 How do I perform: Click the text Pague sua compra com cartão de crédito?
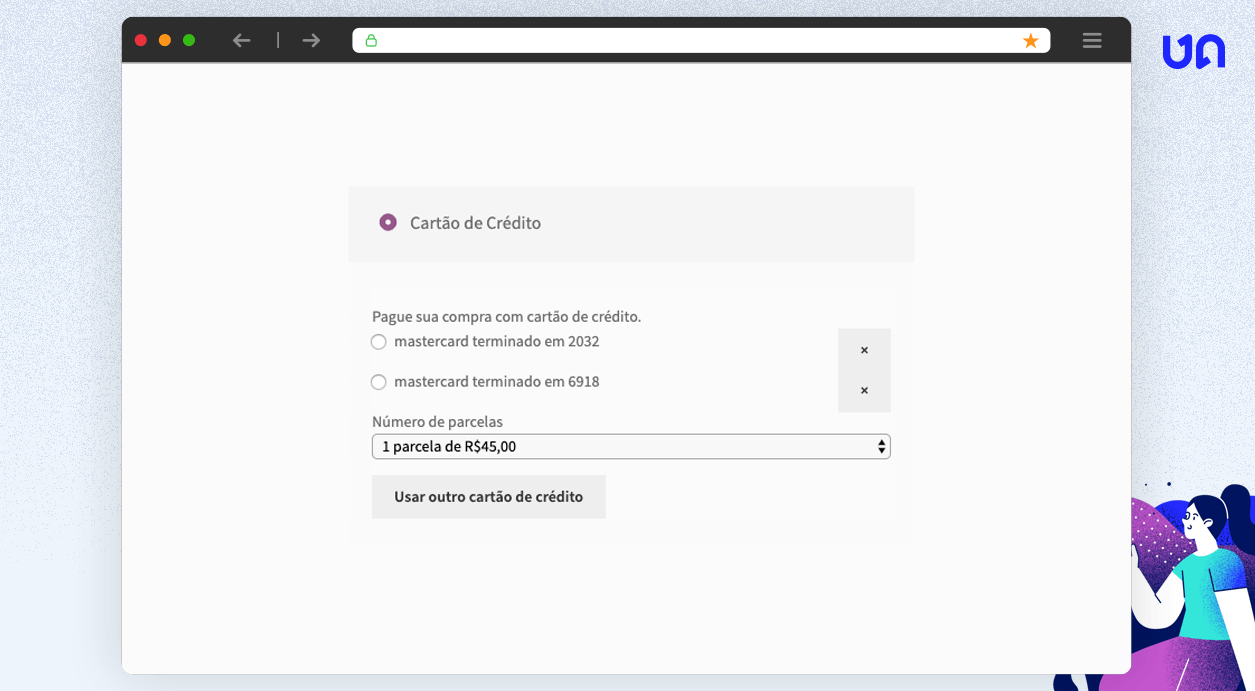point(506,316)
